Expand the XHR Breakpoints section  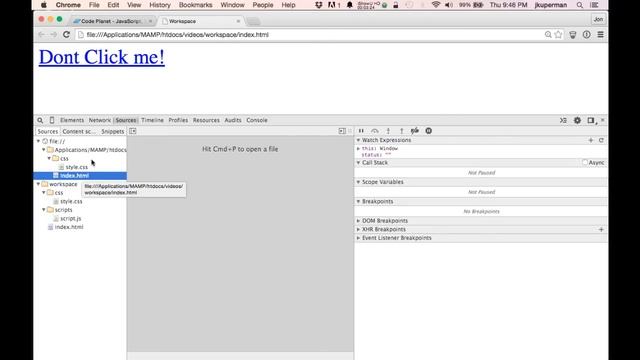[x=358, y=229]
